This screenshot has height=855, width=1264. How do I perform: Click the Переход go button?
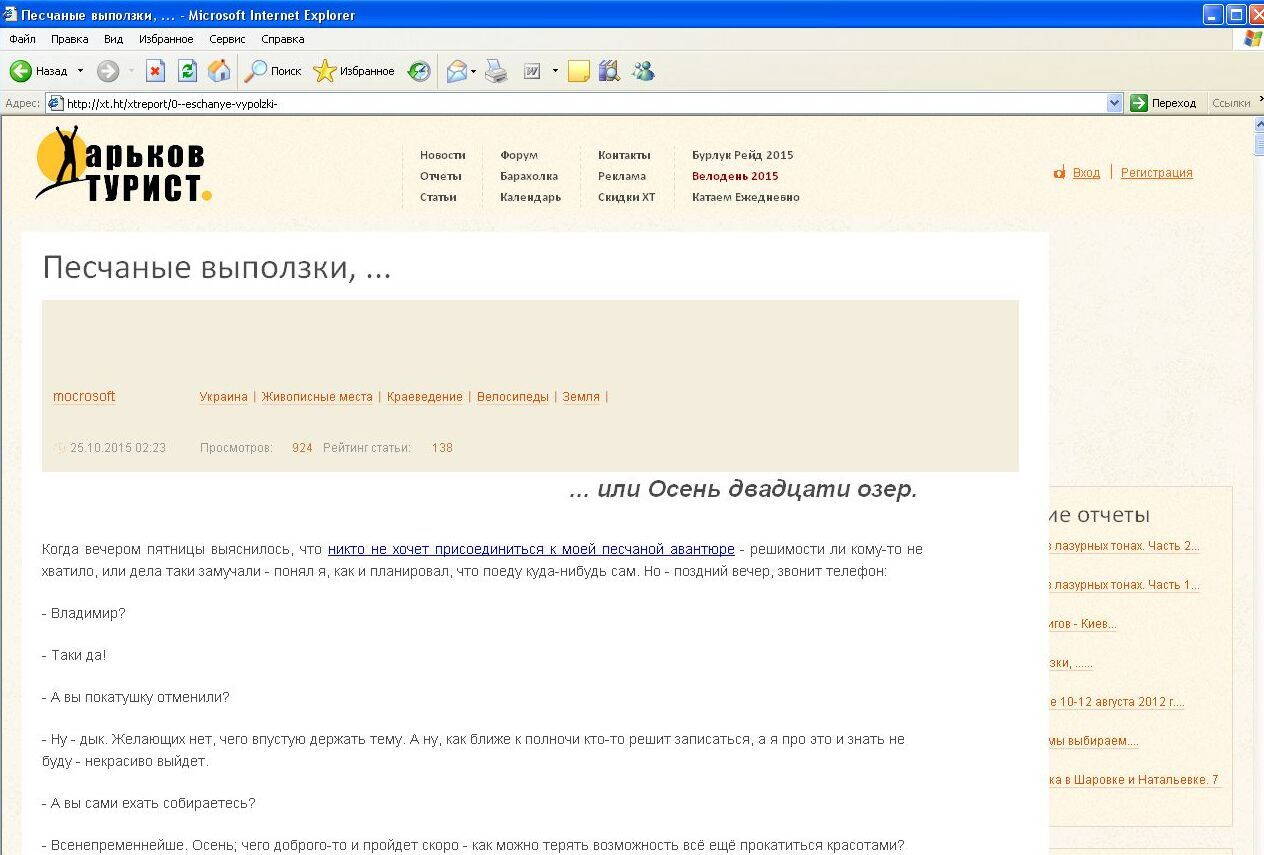[1163, 103]
